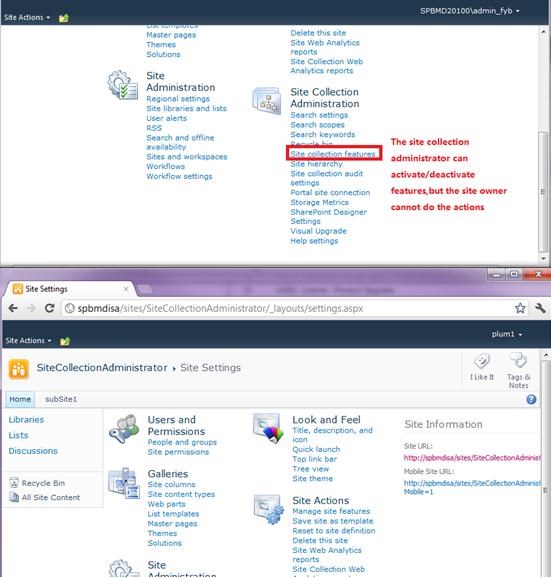Open Search keywords link
The height and width of the screenshot is (578, 551).
coord(322,135)
